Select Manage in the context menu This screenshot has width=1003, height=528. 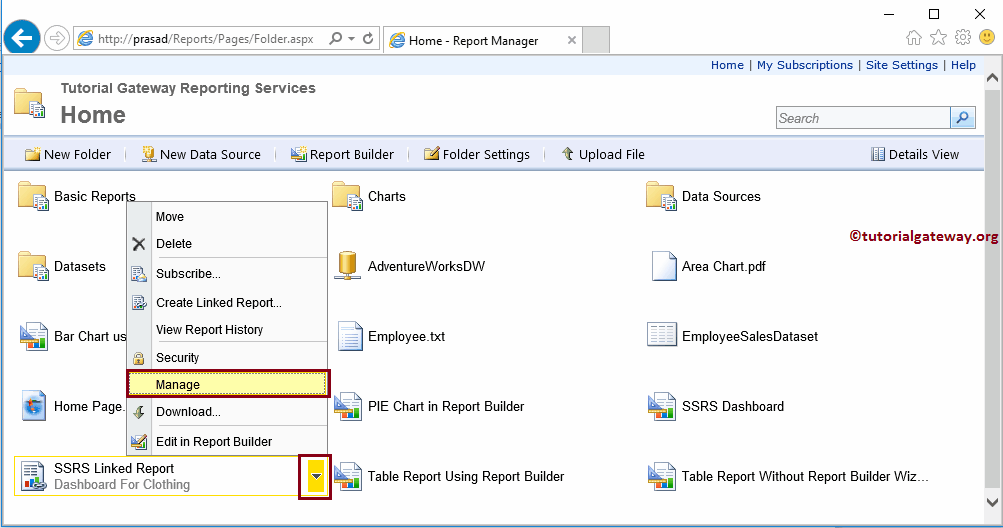click(227, 384)
